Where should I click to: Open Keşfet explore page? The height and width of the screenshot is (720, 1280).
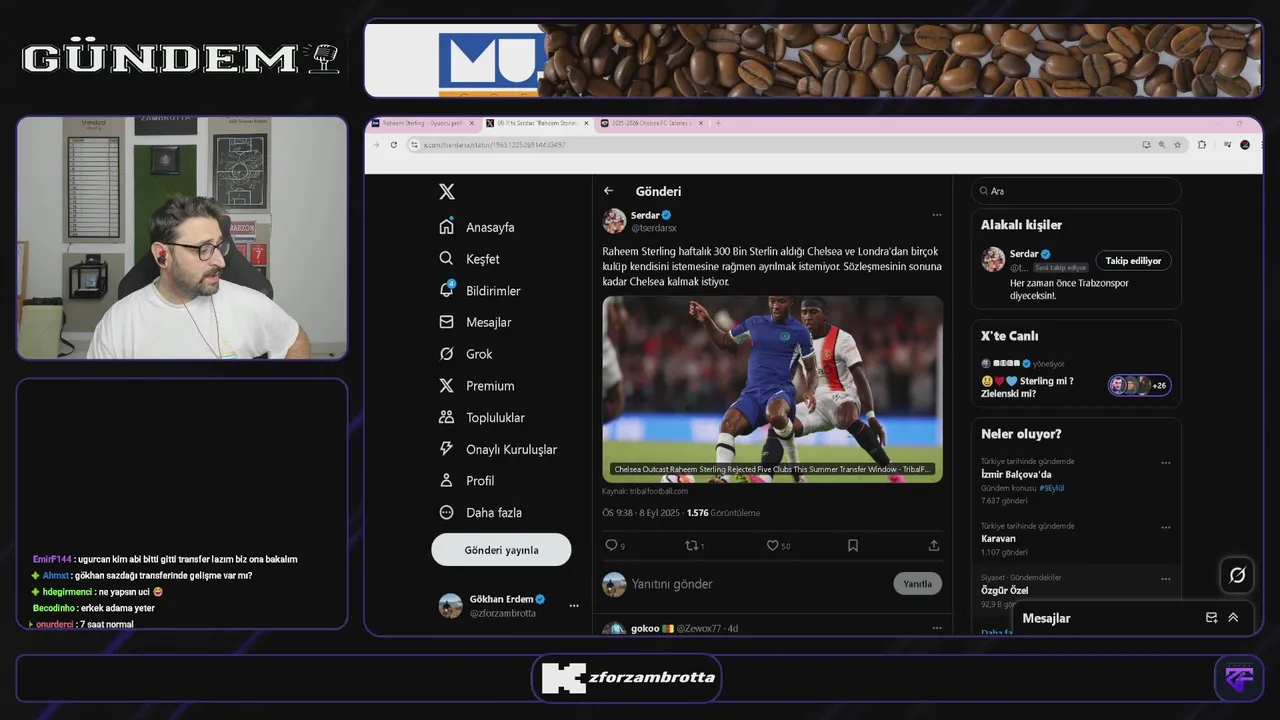[469, 259]
